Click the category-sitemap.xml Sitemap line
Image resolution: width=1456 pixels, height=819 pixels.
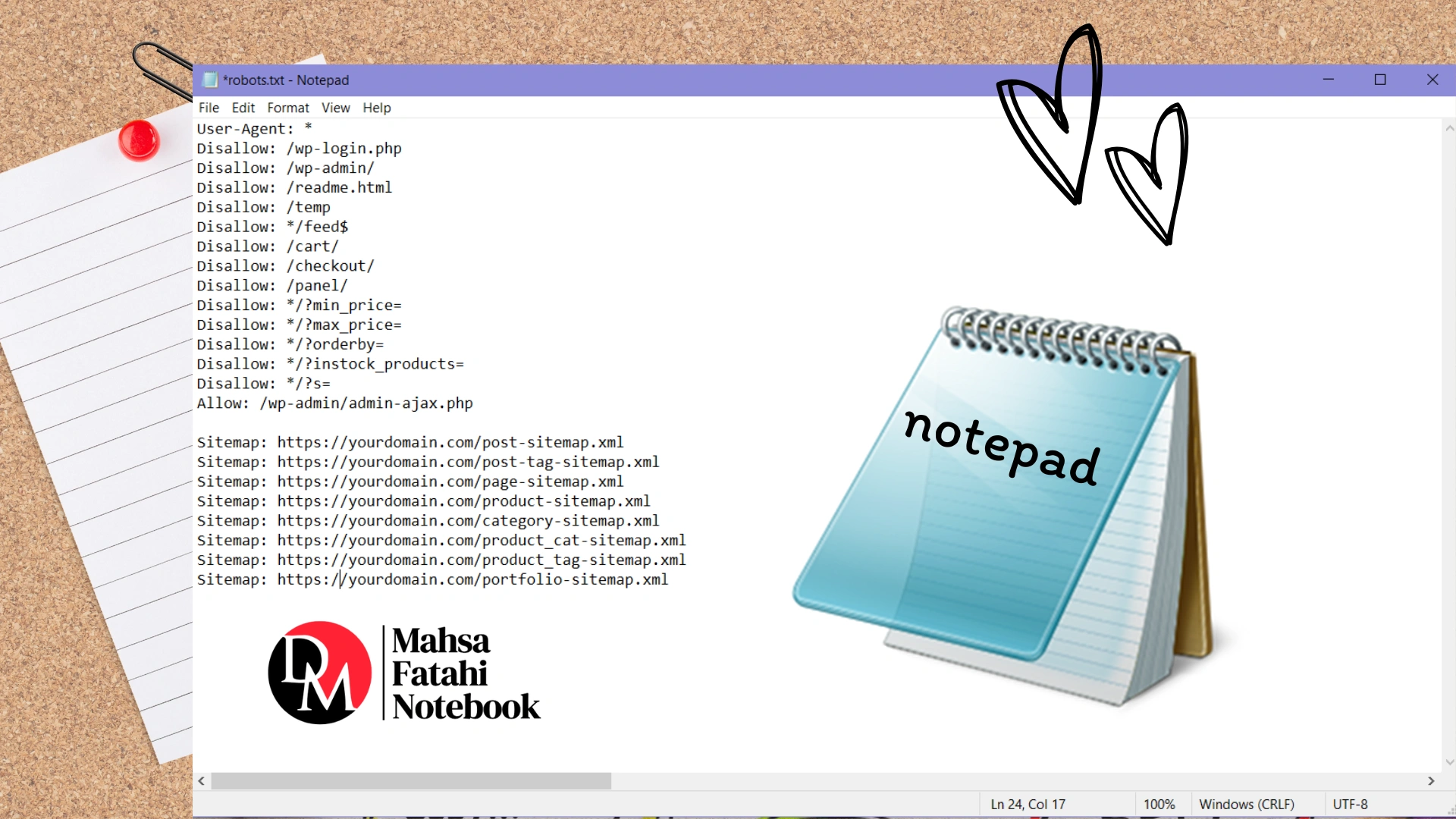click(428, 521)
